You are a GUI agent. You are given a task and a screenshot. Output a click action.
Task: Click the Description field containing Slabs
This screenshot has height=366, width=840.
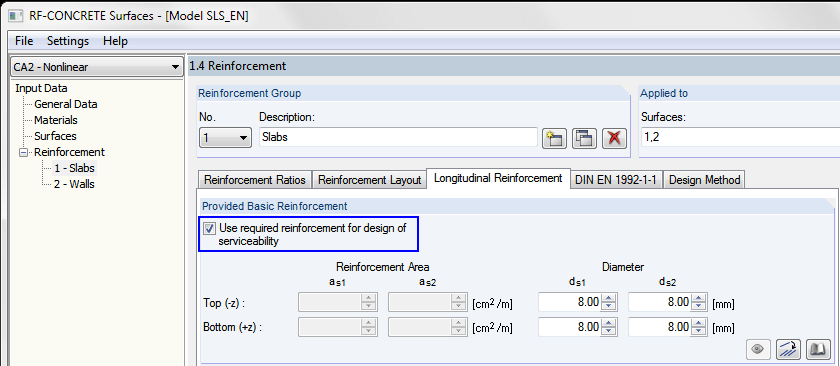[x=398, y=137]
